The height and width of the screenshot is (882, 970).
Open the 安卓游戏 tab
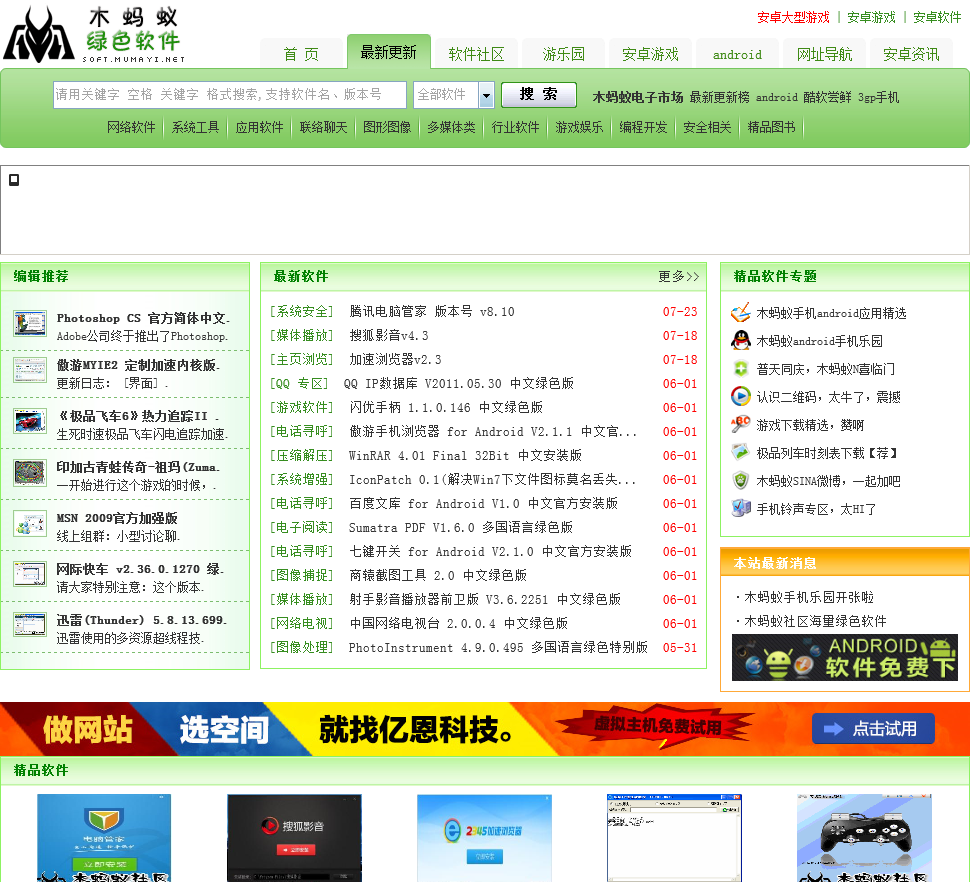click(x=650, y=54)
